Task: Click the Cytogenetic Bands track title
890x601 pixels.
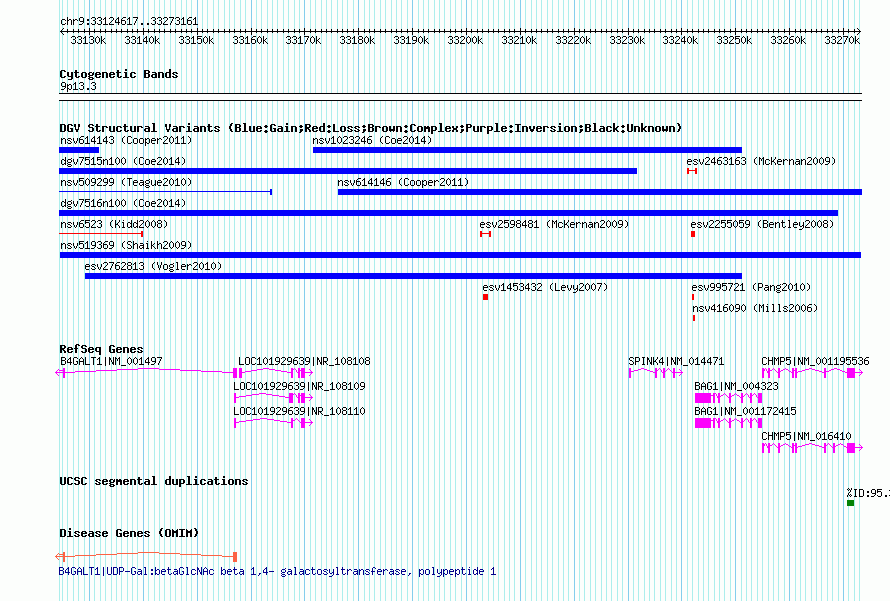Action: pyautogui.click(x=119, y=74)
